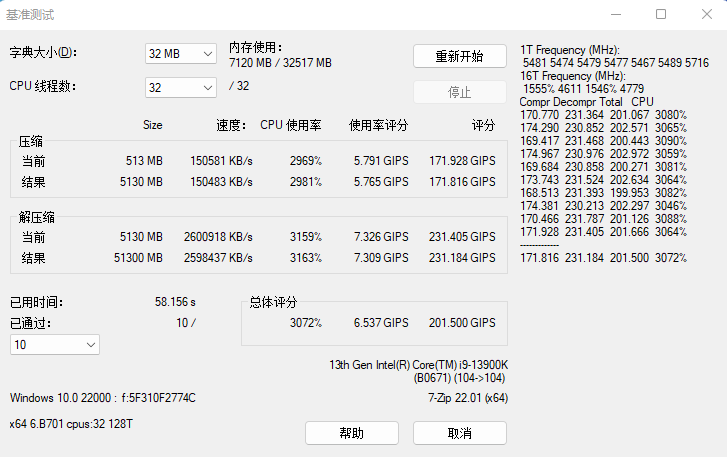Click the 重新开始 restart button
727x457 pixels.
tap(459, 56)
